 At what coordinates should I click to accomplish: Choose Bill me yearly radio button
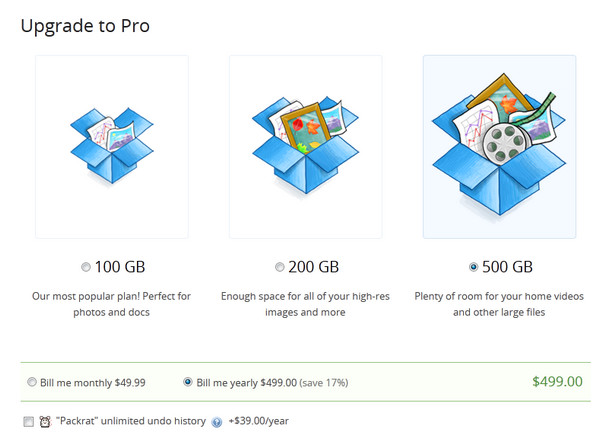(188, 382)
